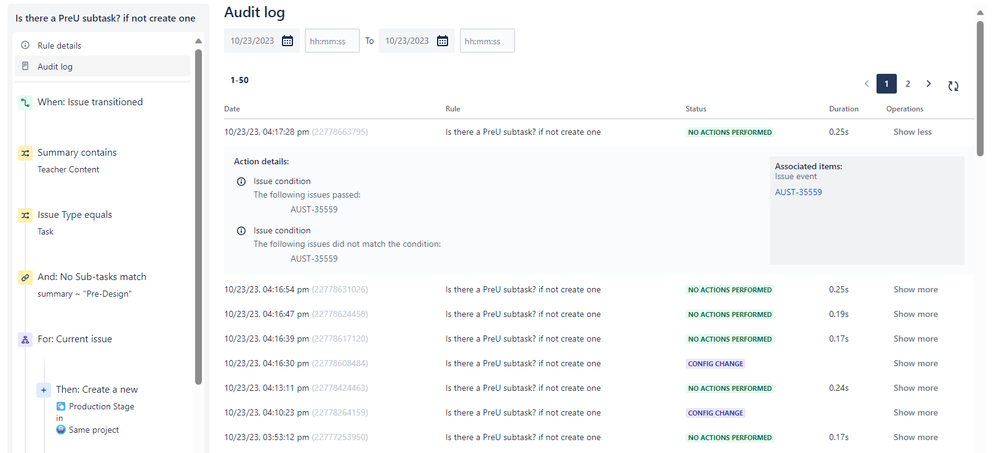
Task: Expand the 04:16:39 pm entry with Show more
Action: click(916, 339)
